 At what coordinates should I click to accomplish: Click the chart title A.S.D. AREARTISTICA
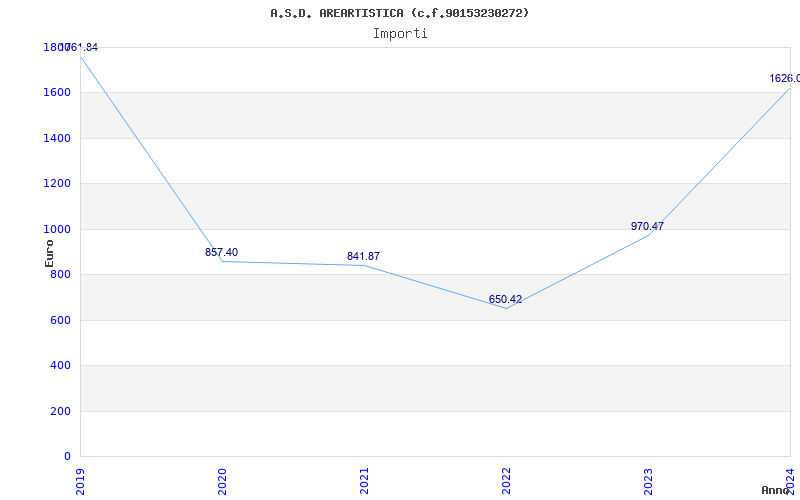[399, 13]
